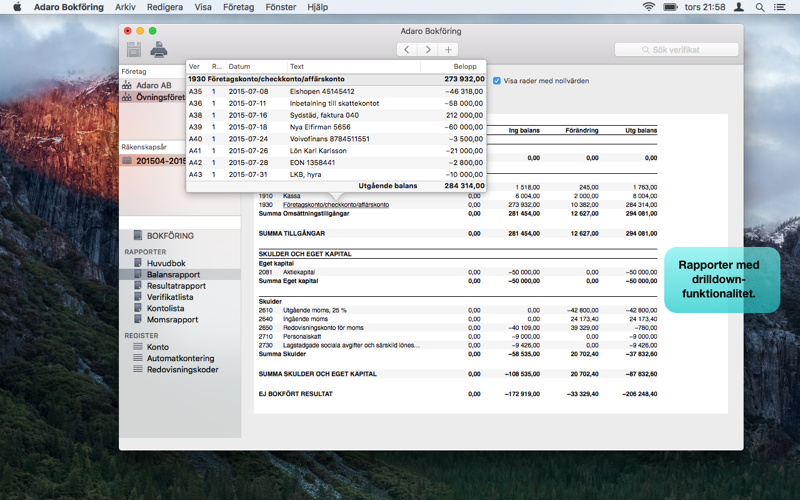The height and width of the screenshot is (500, 800).
Task: Open the Arkiv menu
Action: (x=125, y=7)
